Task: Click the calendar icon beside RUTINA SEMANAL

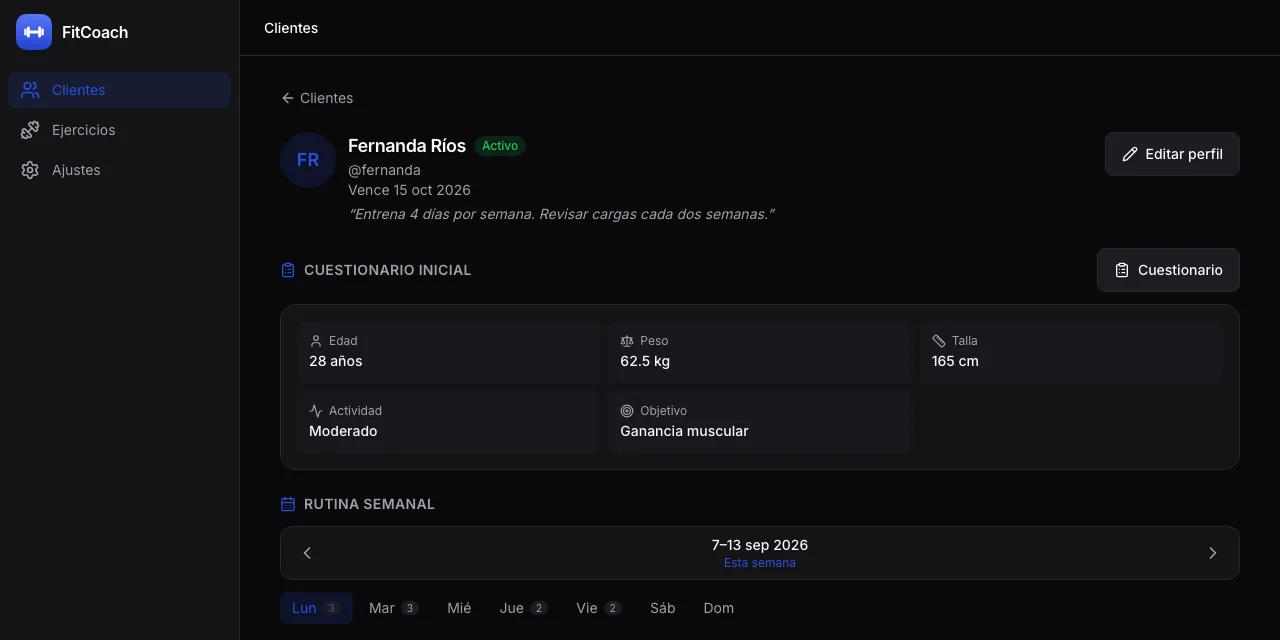Action: click(x=288, y=504)
